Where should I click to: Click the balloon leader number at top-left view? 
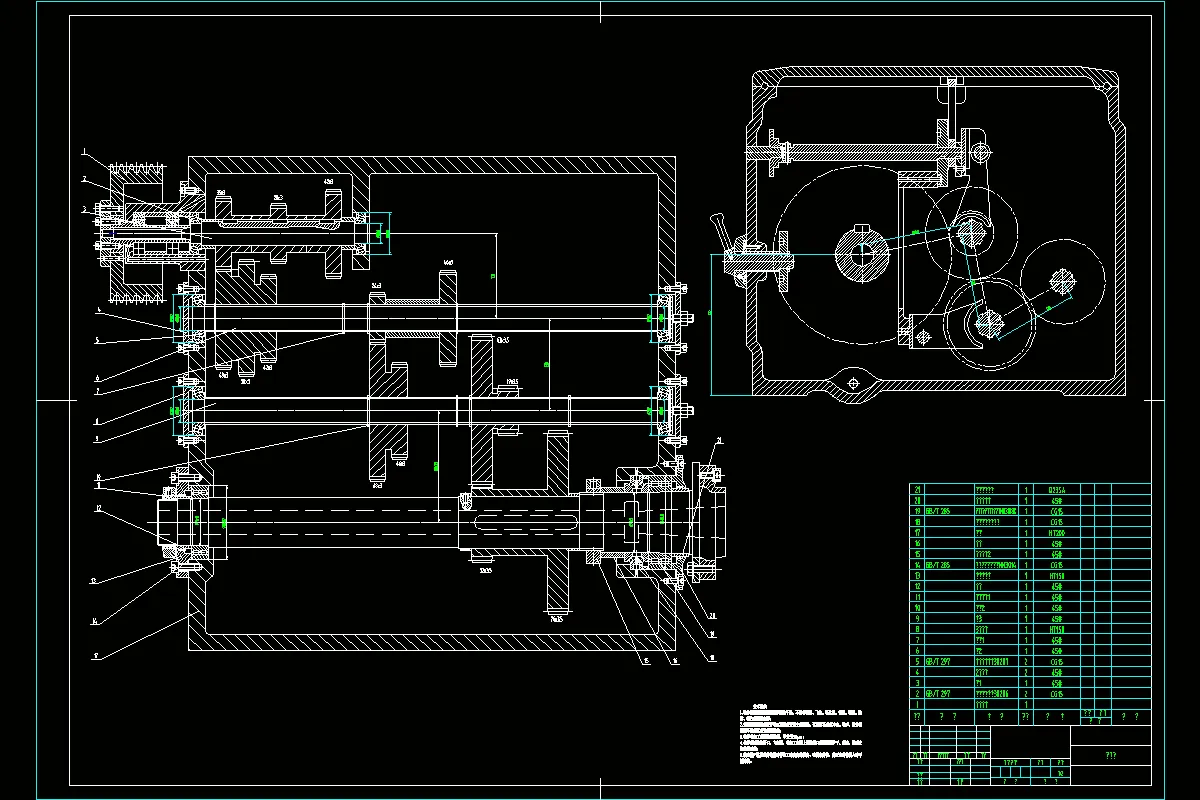(85, 150)
